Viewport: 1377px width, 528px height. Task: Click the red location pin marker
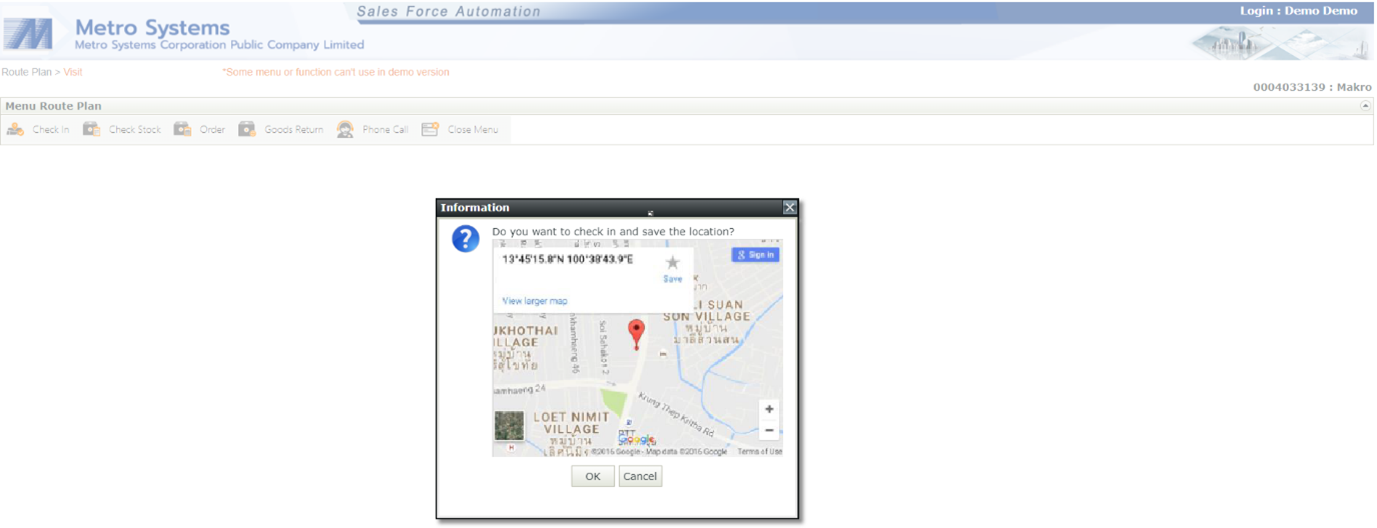pyautogui.click(x=636, y=334)
